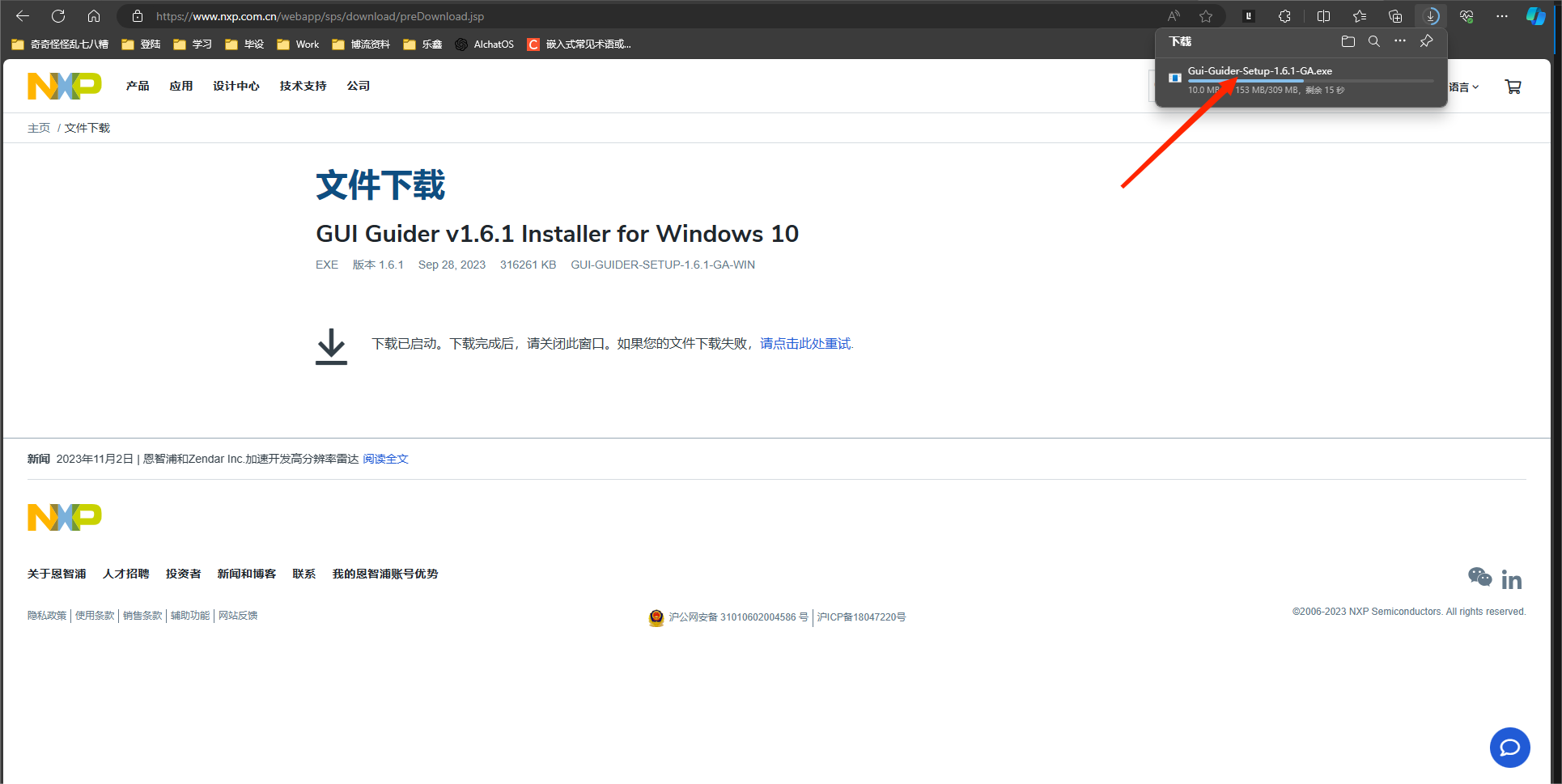Open the live chat bubble
The image size is (1562, 784).
point(1509,748)
